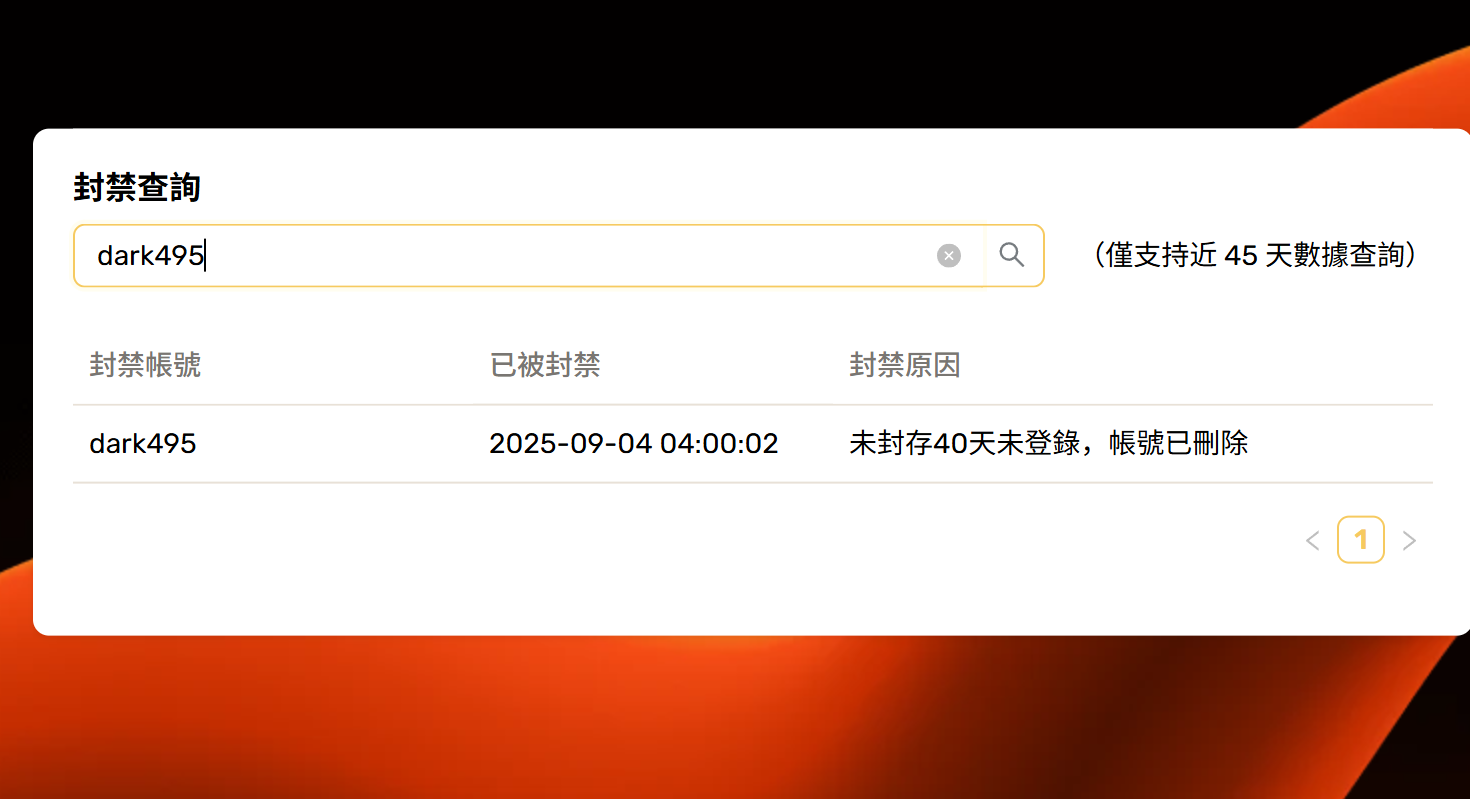The width and height of the screenshot is (1470, 799).
Task: Select the dark495 account entry
Action: pos(142,443)
